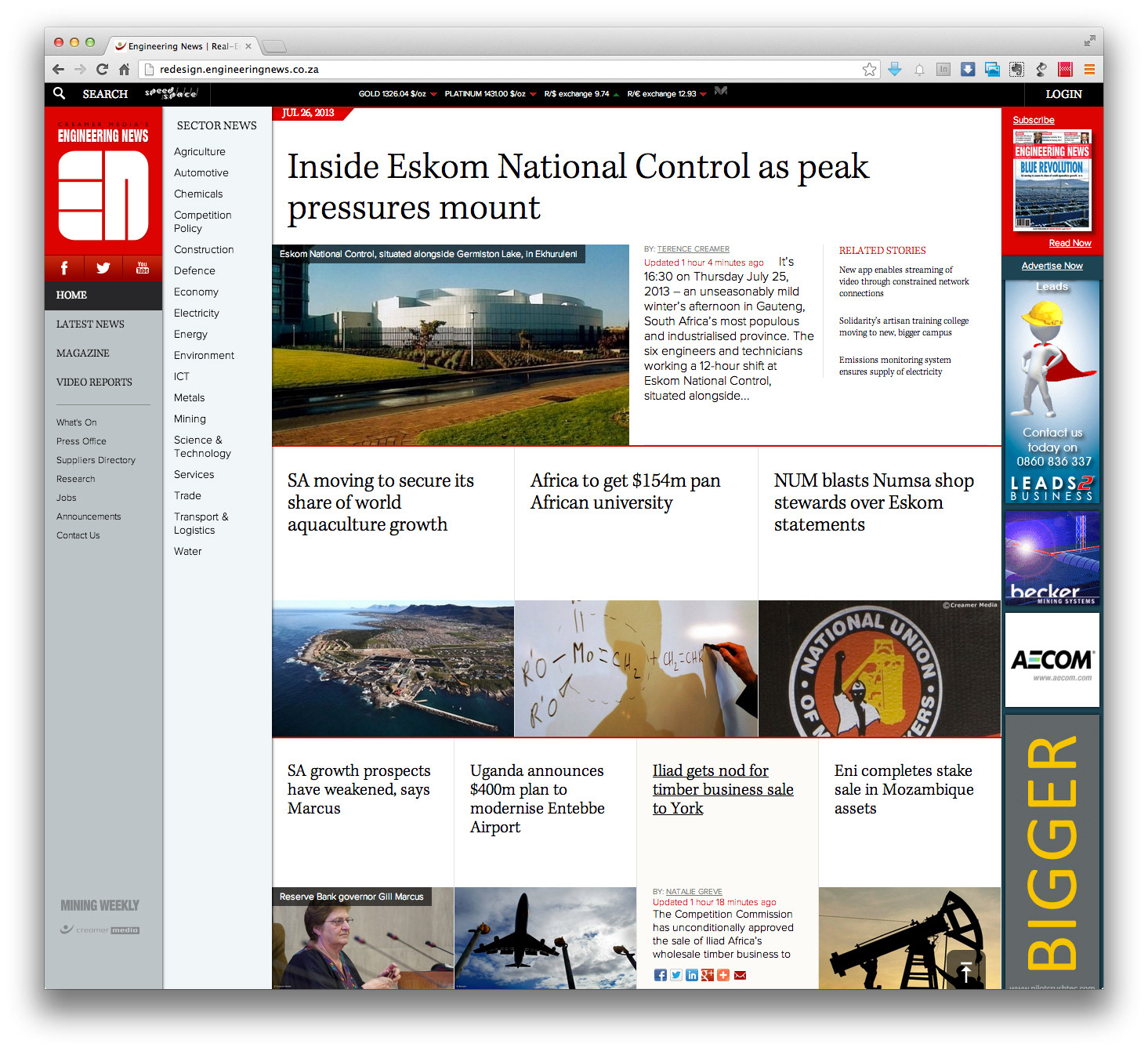The image size is (1148, 1051).
Task: Click author name Natalie Greve
Action: (x=694, y=892)
